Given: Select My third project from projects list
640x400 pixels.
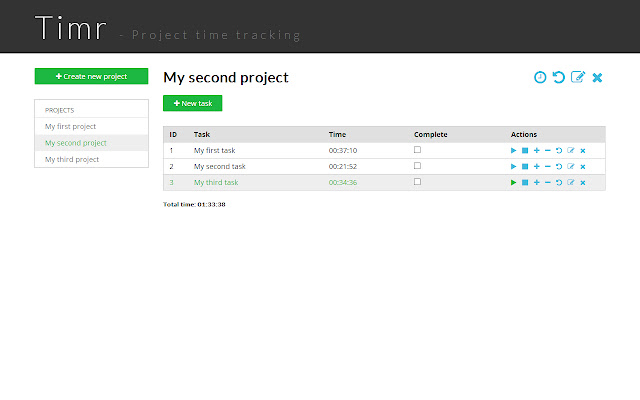Looking at the screenshot, I should click(72, 159).
